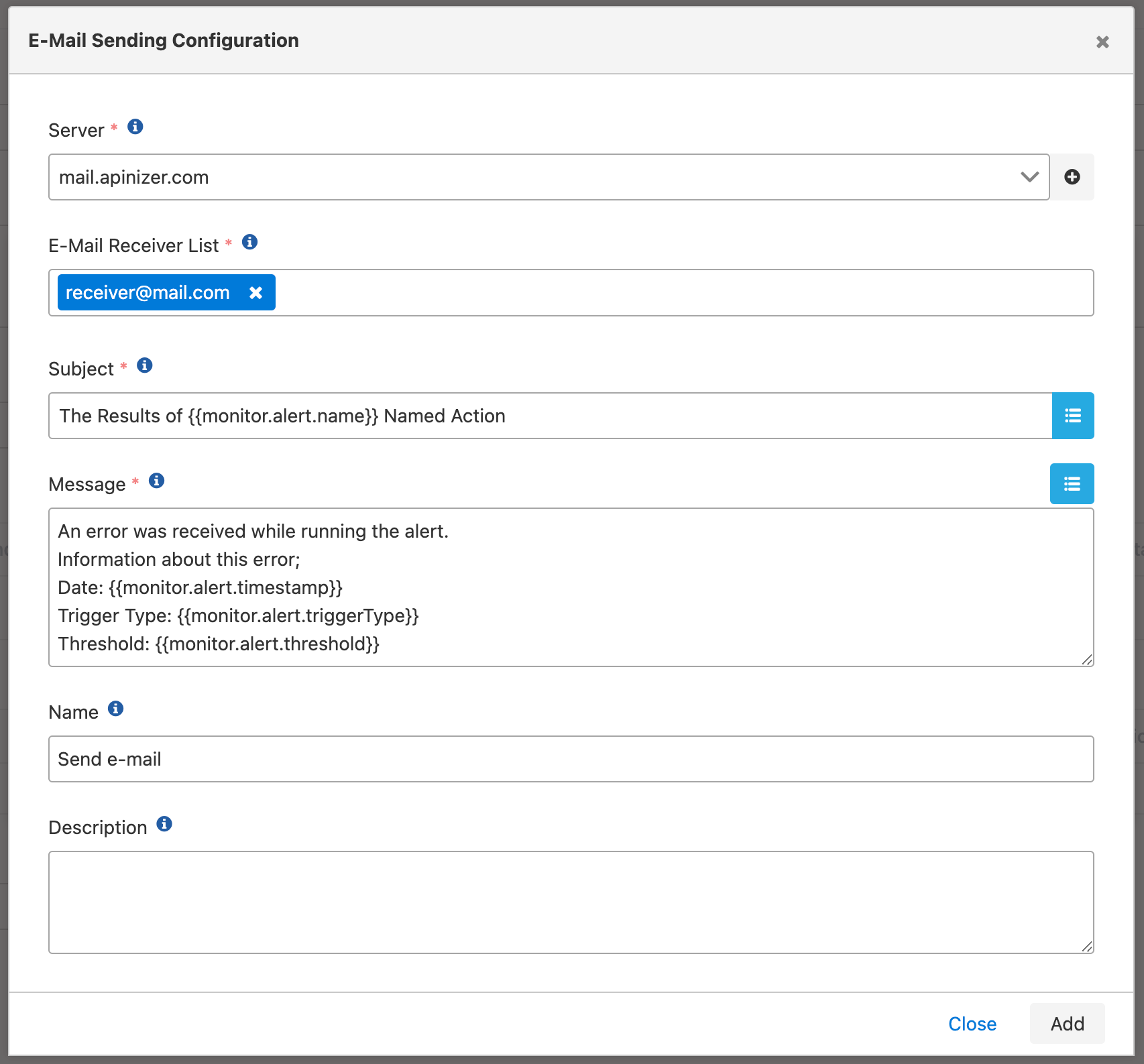Image resolution: width=1144 pixels, height=1064 pixels.
Task: Click the info icon next to Subject
Action: click(x=144, y=365)
